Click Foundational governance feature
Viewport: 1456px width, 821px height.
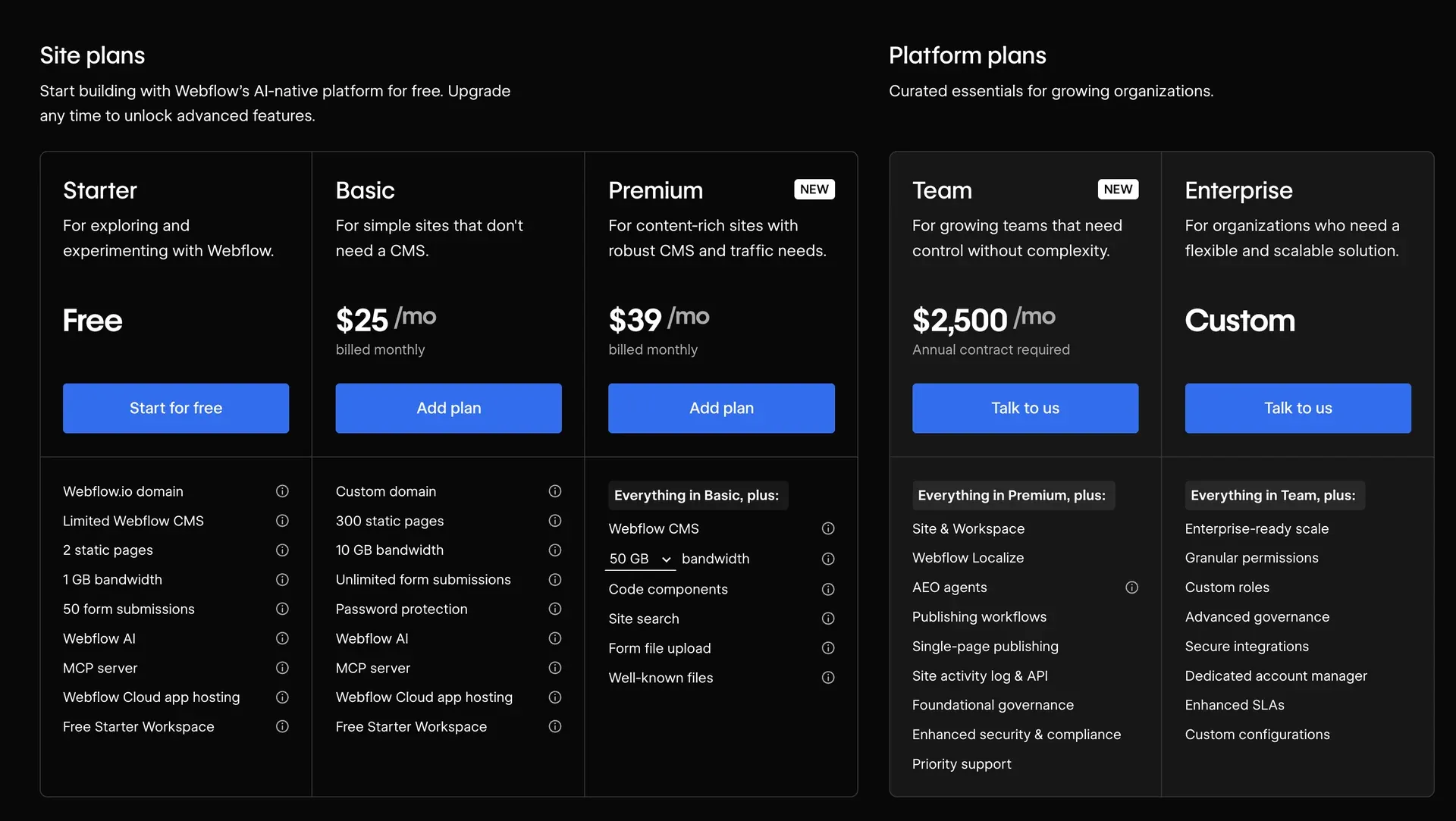point(993,705)
